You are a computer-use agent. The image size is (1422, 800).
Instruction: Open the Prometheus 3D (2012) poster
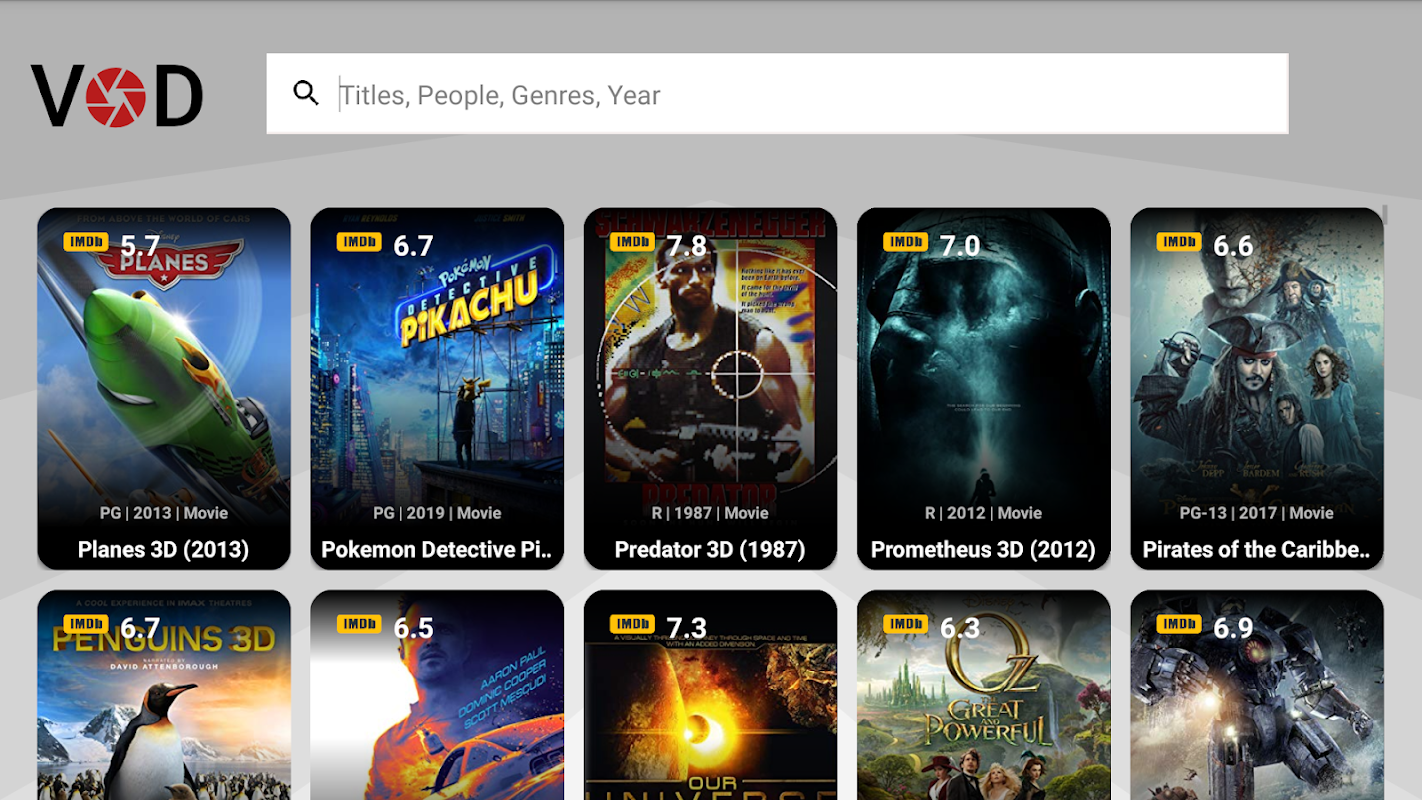point(984,389)
